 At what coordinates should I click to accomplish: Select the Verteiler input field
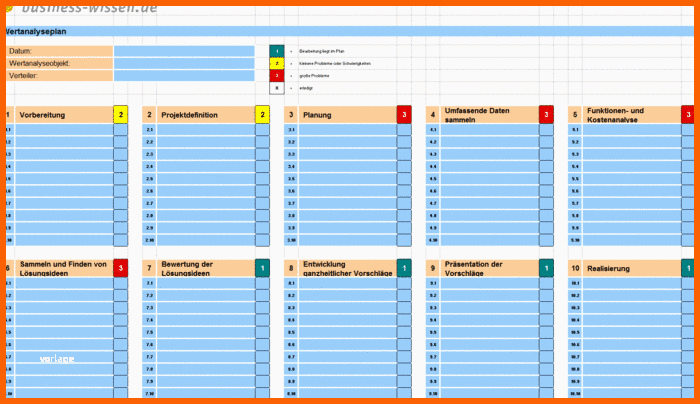[184, 75]
